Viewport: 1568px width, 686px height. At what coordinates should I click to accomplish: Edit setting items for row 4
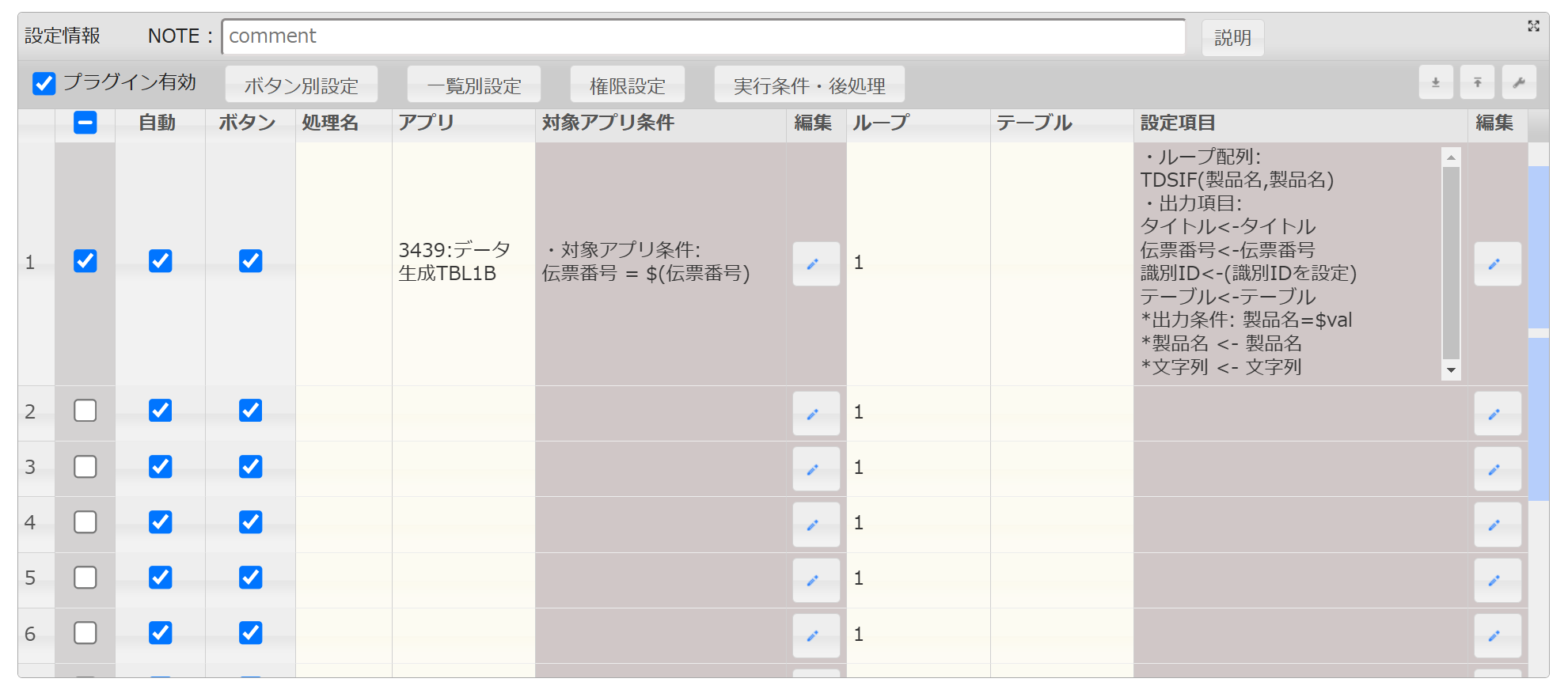click(x=1498, y=525)
